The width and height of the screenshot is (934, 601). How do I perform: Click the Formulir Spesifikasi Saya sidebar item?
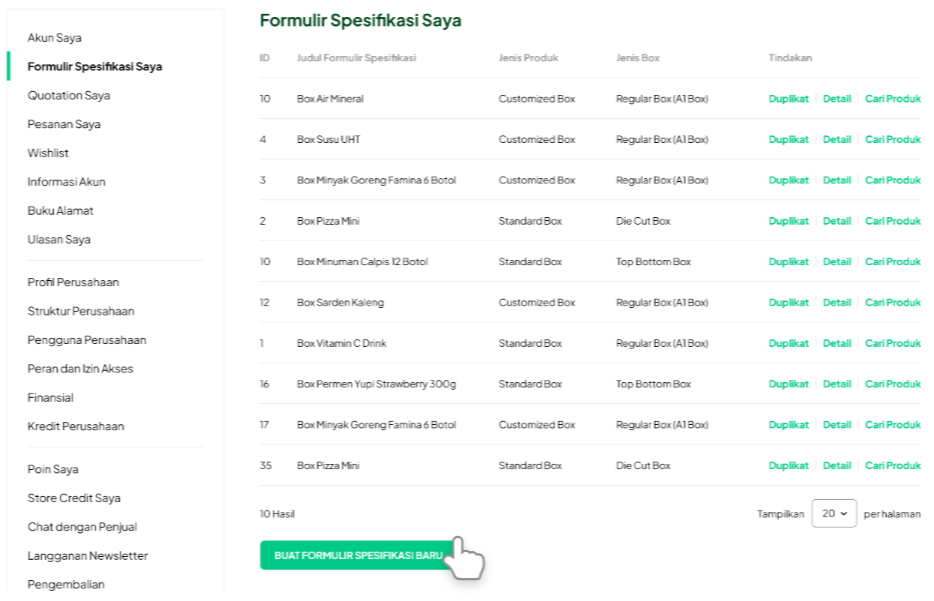(x=95, y=67)
